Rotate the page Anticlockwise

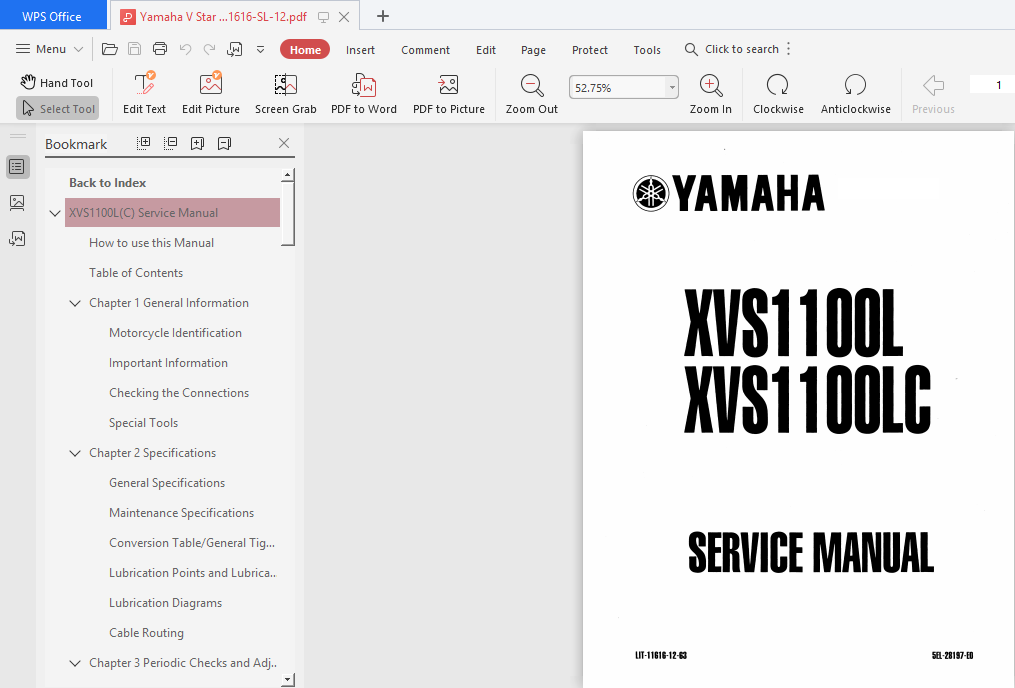tap(856, 93)
